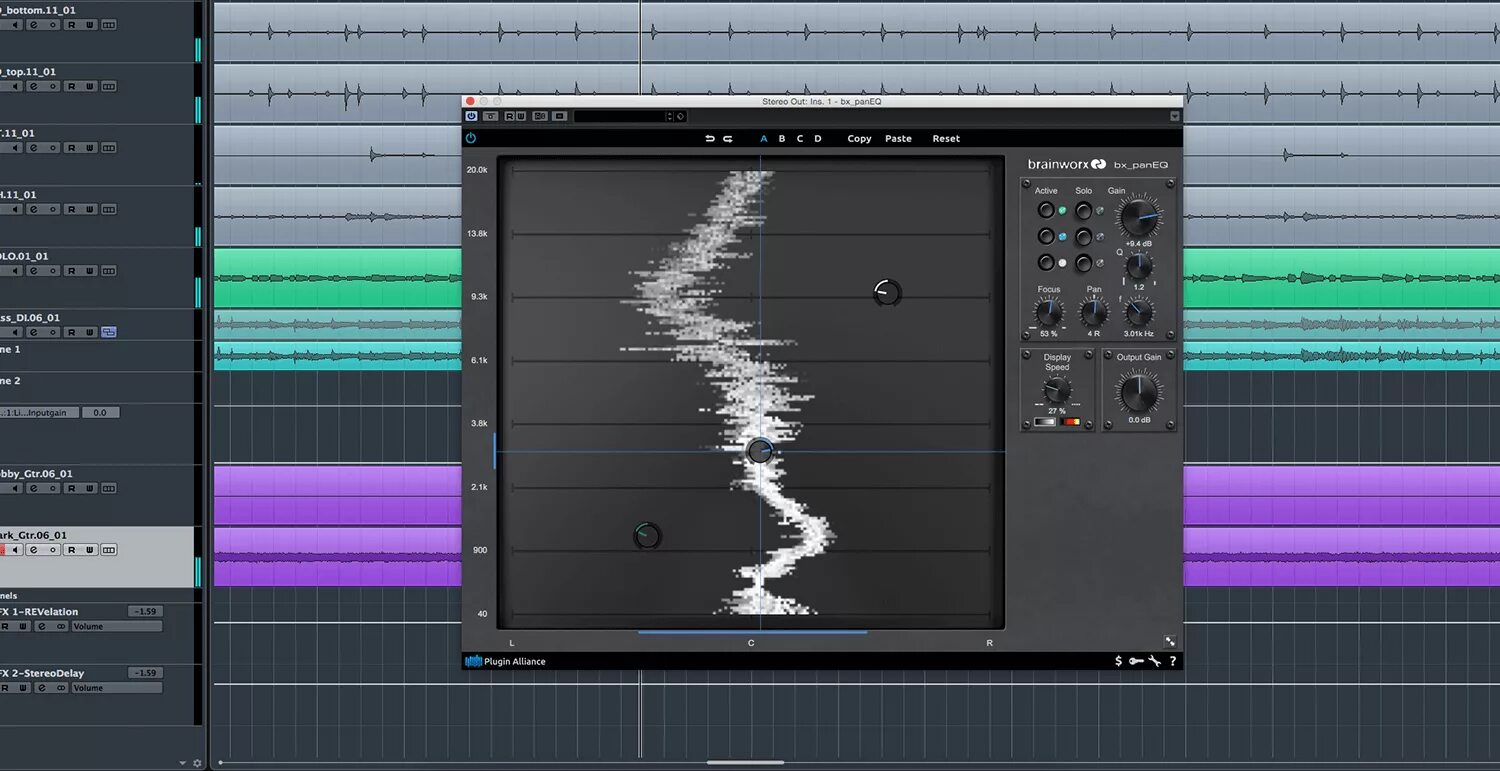This screenshot has width=1500, height=771.
Task: Select the ark_Gtr.06_01 track
Action: tap(96, 557)
